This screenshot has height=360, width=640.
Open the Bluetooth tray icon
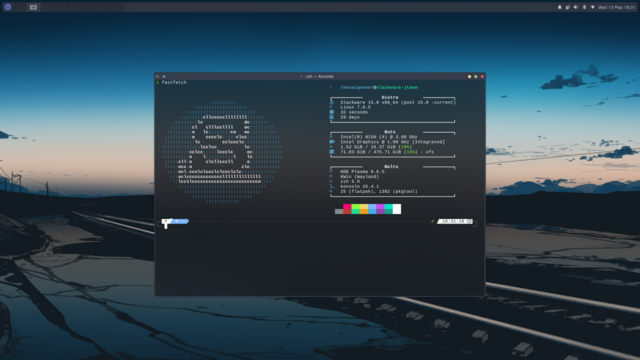pos(584,7)
